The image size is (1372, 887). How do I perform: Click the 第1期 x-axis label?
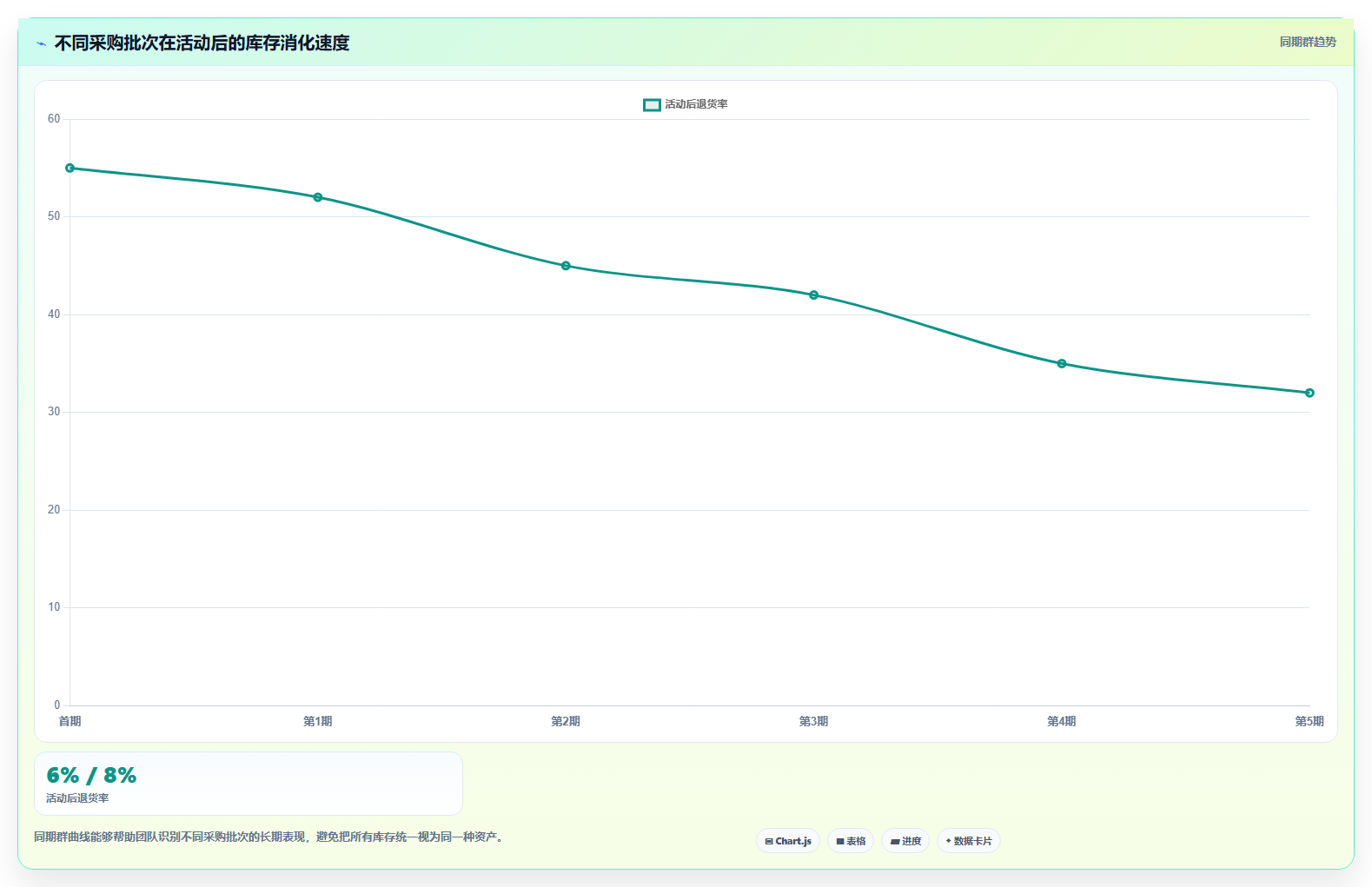tap(318, 721)
